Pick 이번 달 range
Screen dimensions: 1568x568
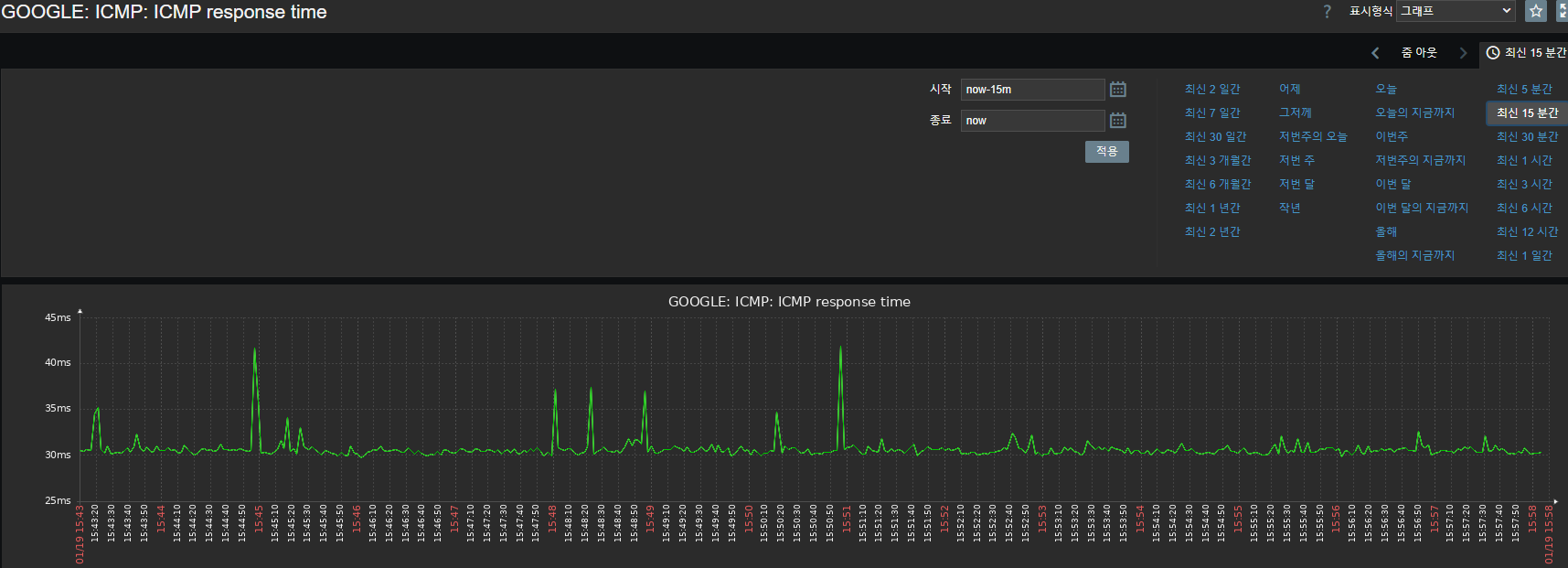click(1393, 185)
